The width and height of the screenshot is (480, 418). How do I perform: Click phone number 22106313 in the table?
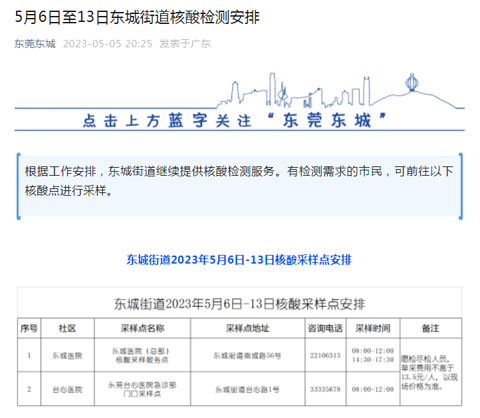pos(325,355)
